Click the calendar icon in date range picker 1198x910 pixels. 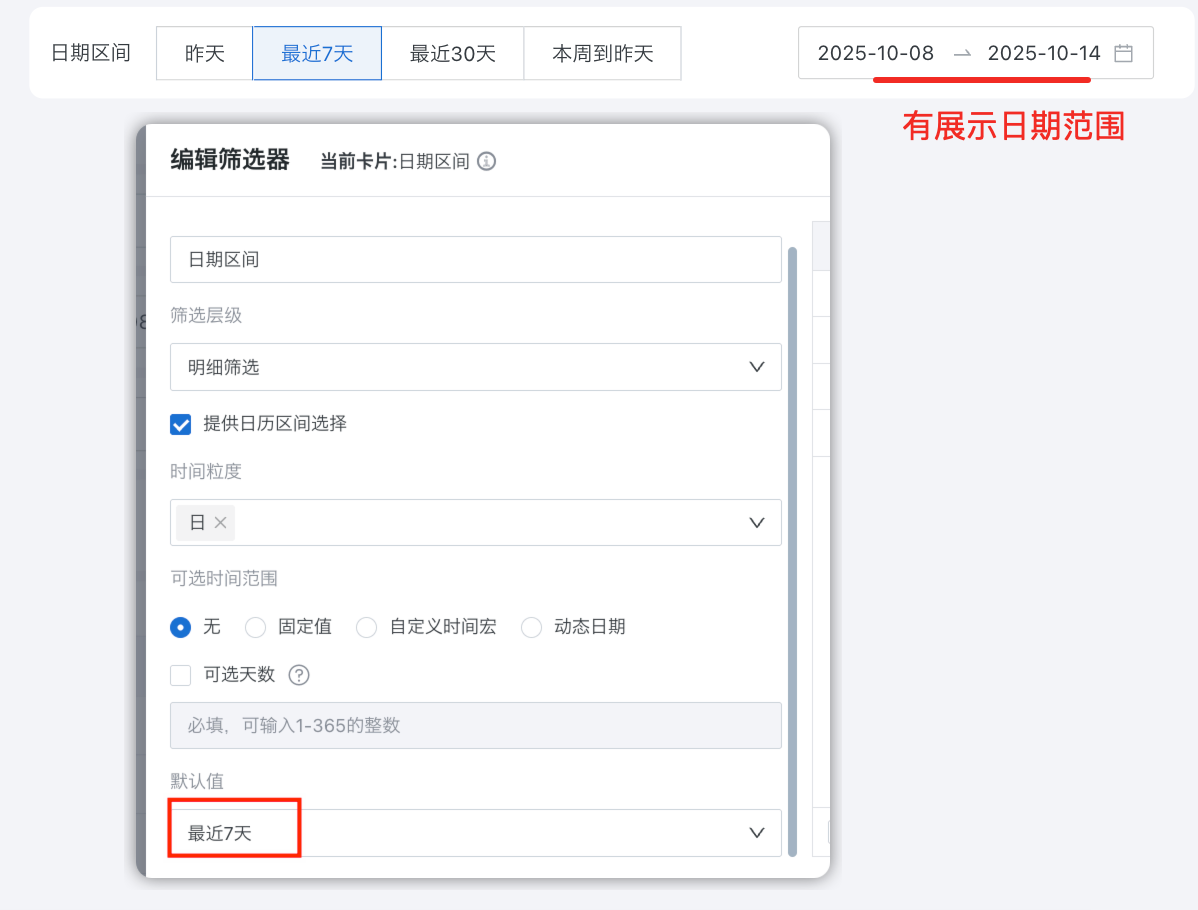1123,53
